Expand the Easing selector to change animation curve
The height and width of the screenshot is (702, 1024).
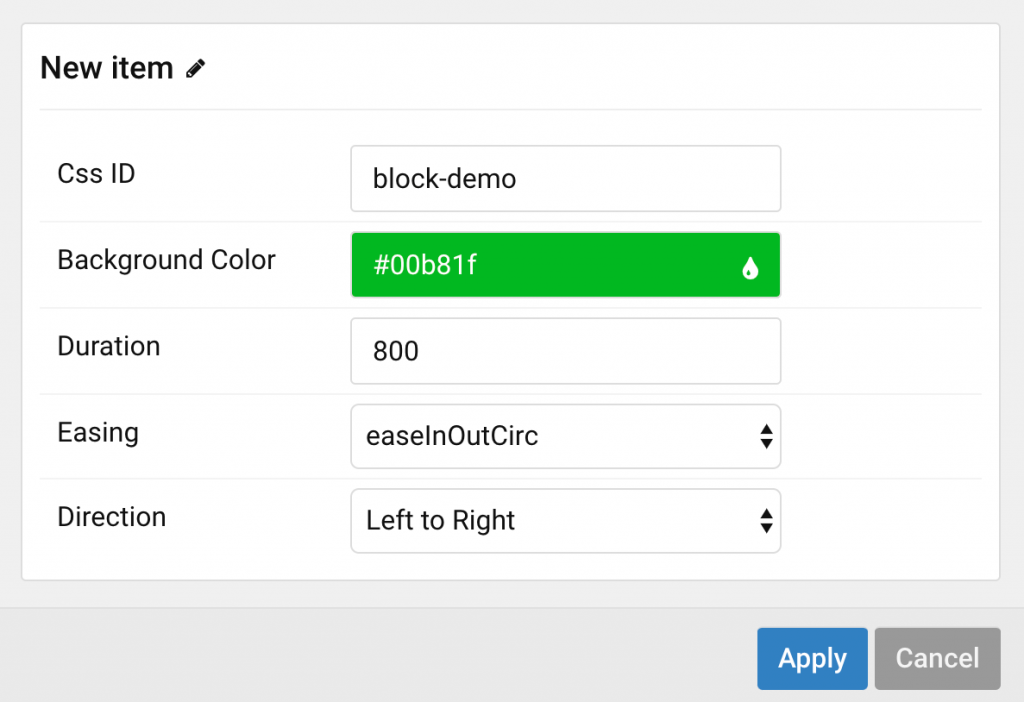click(565, 436)
